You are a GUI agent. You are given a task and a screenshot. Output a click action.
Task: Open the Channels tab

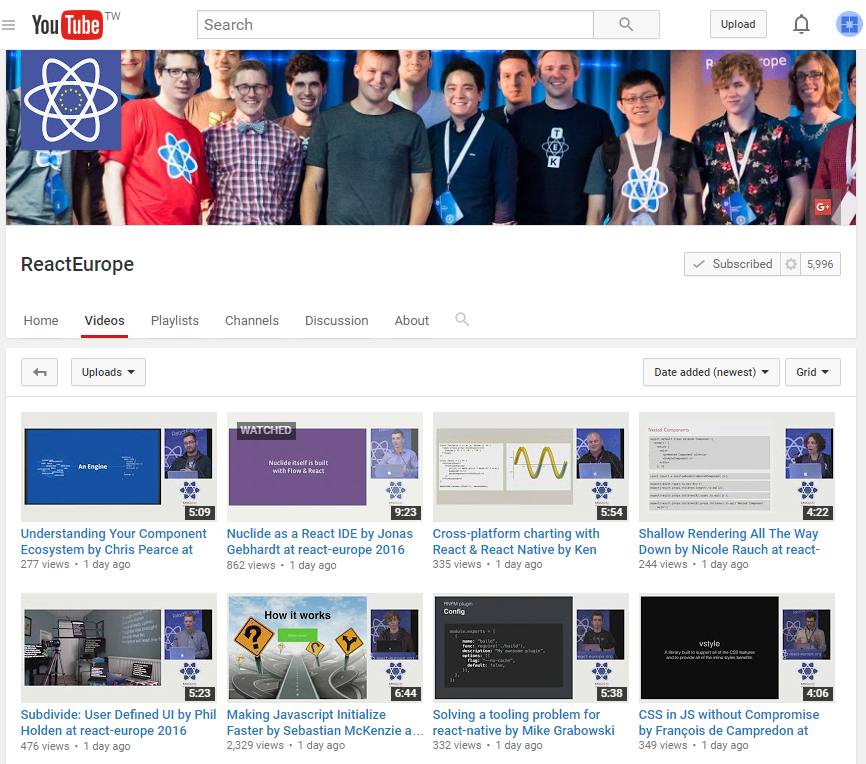click(x=252, y=320)
